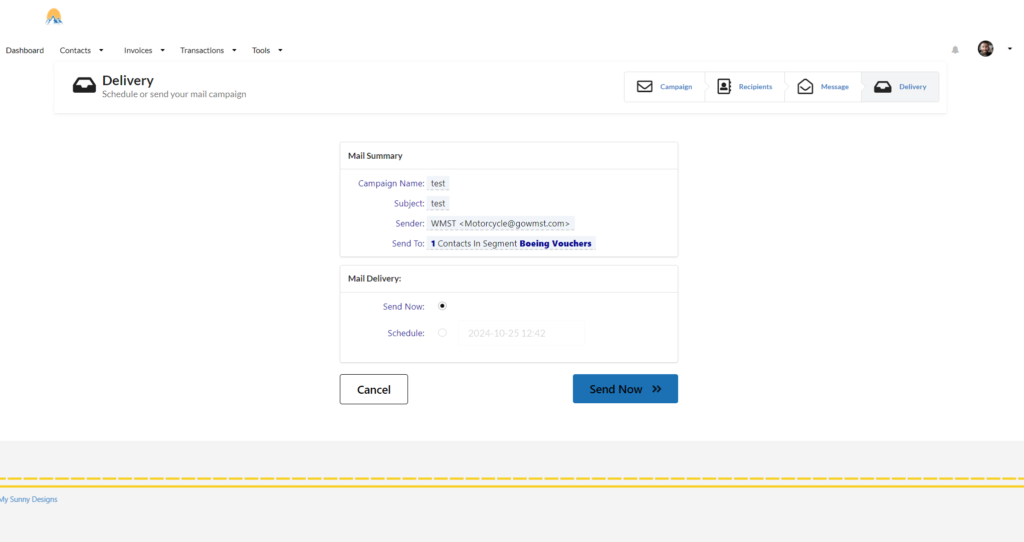Click the Message step open-envelope icon
1024x542 pixels.
click(x=805, y=87)
